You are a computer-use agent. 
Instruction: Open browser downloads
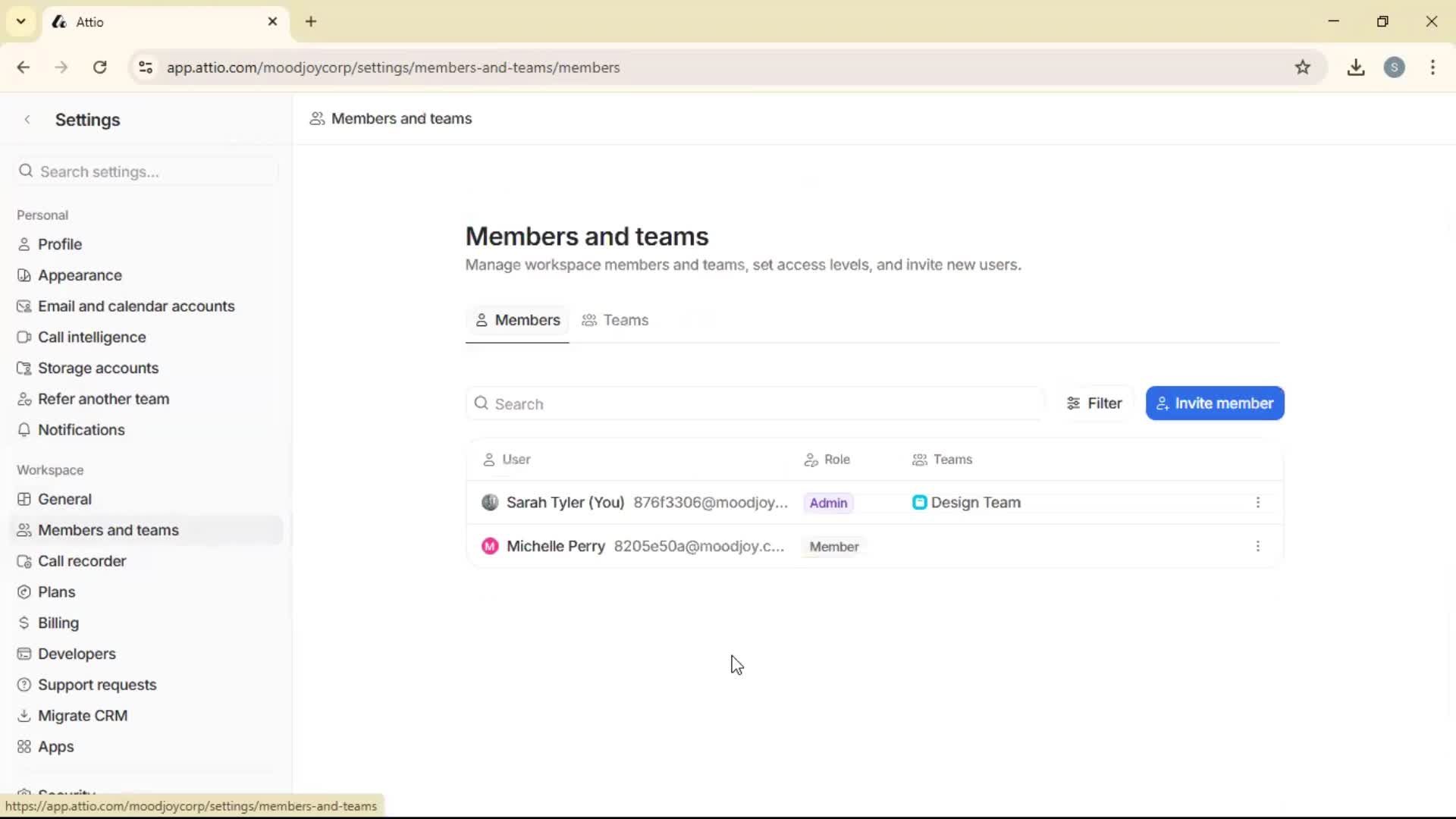point(1356,67)
